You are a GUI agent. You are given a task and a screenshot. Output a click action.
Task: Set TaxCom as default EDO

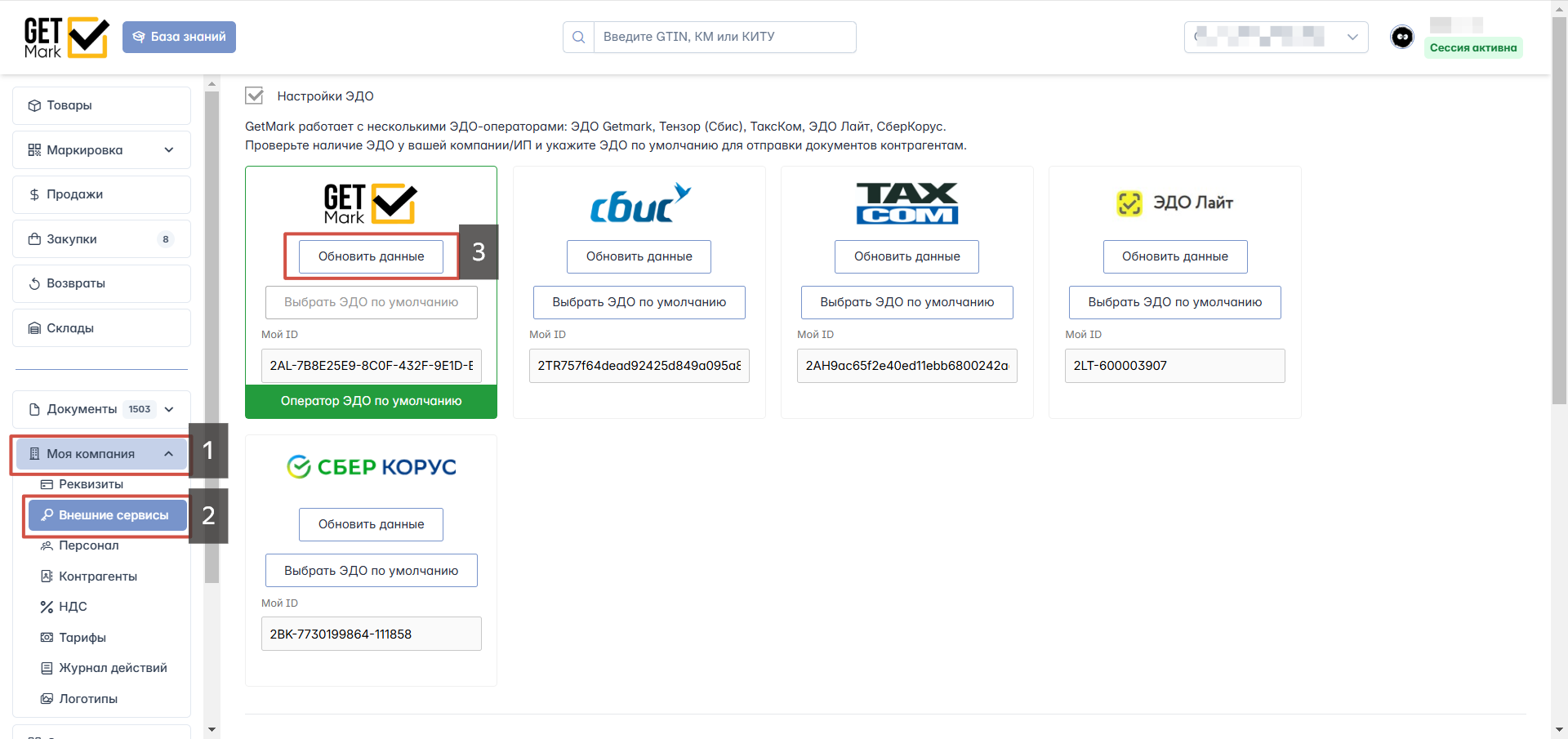click(907, 302)
